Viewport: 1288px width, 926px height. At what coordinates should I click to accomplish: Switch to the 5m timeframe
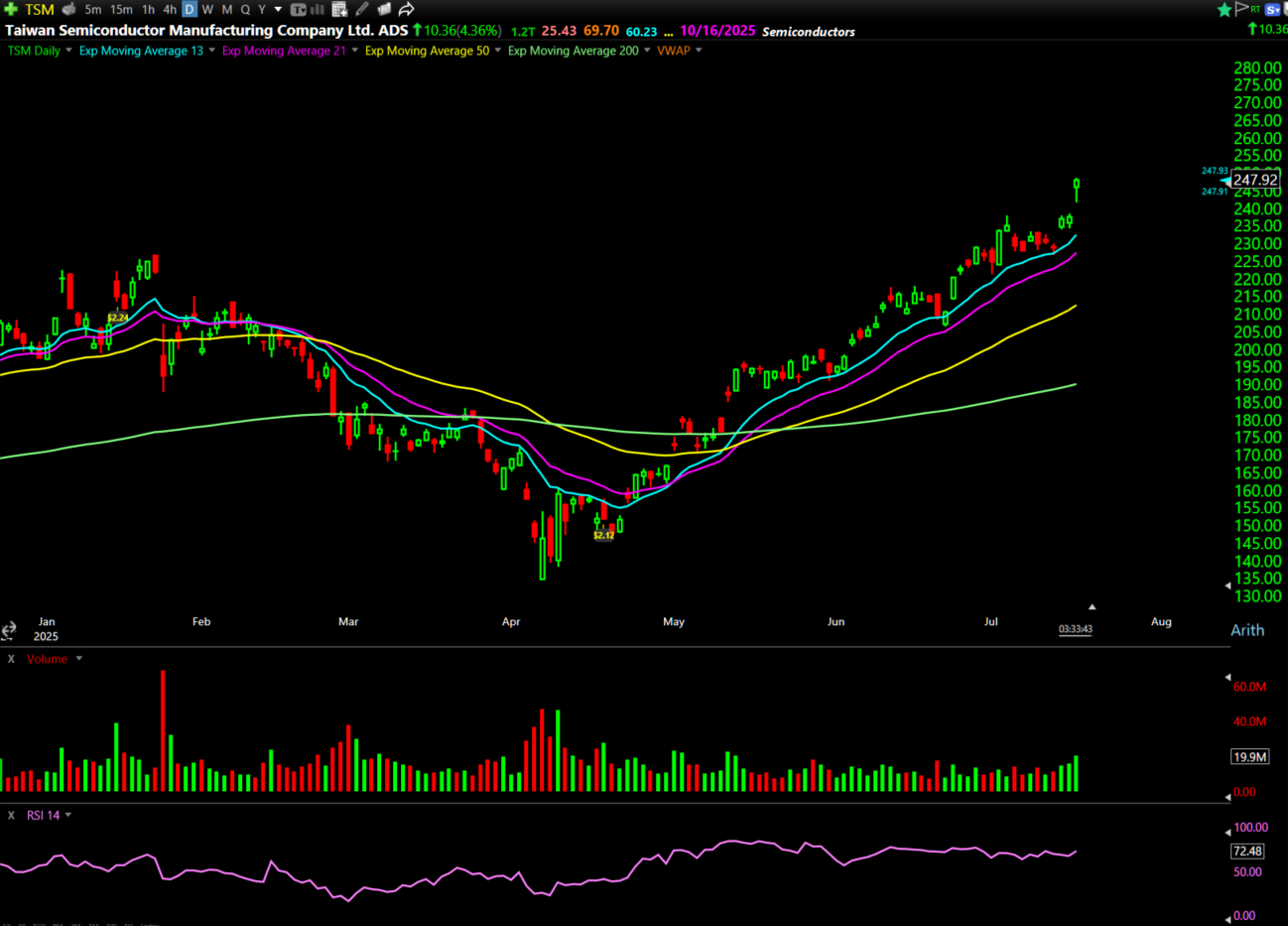tap(93, 9)
